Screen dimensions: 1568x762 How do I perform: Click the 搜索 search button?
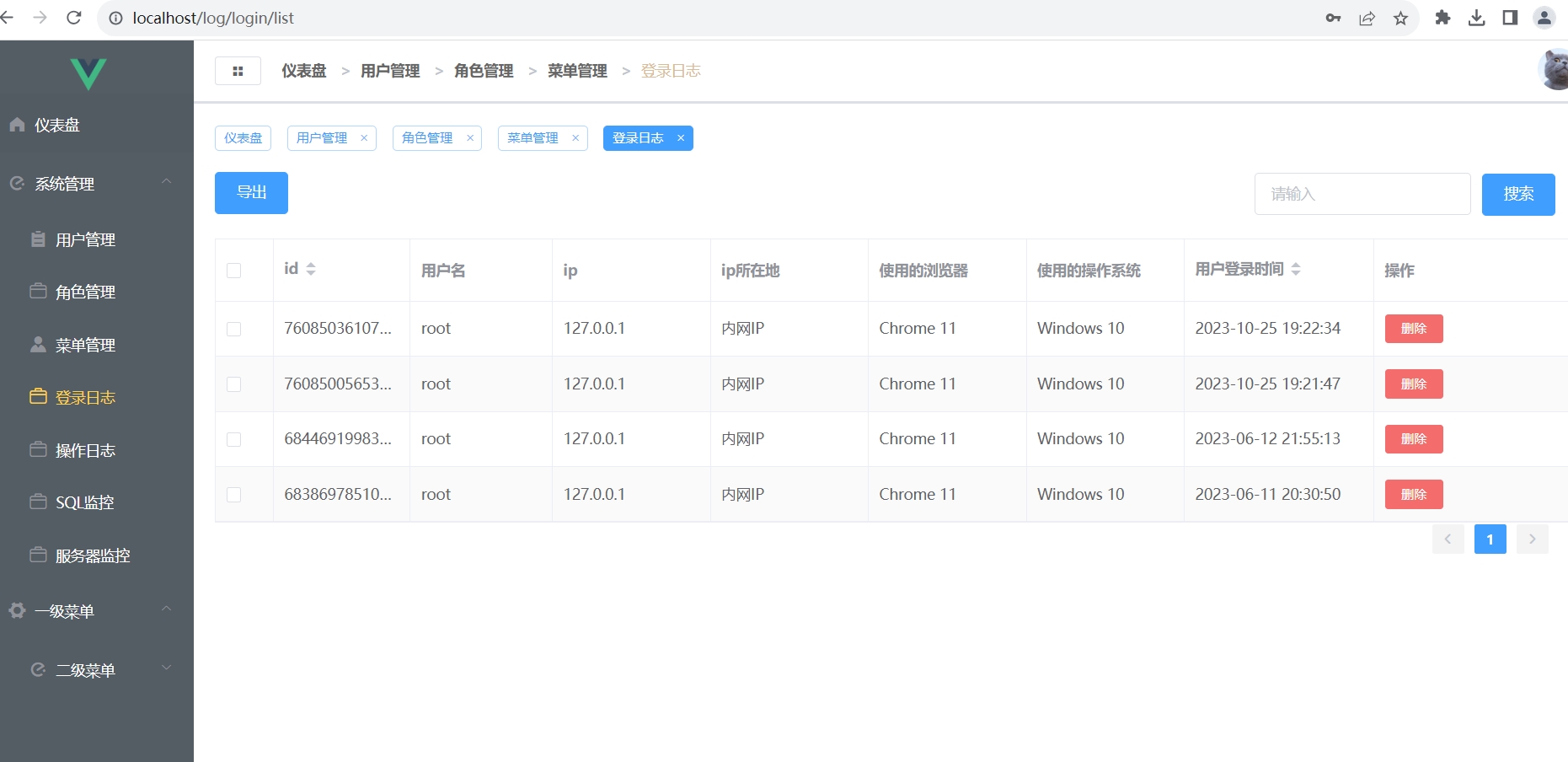point(1518,194)
